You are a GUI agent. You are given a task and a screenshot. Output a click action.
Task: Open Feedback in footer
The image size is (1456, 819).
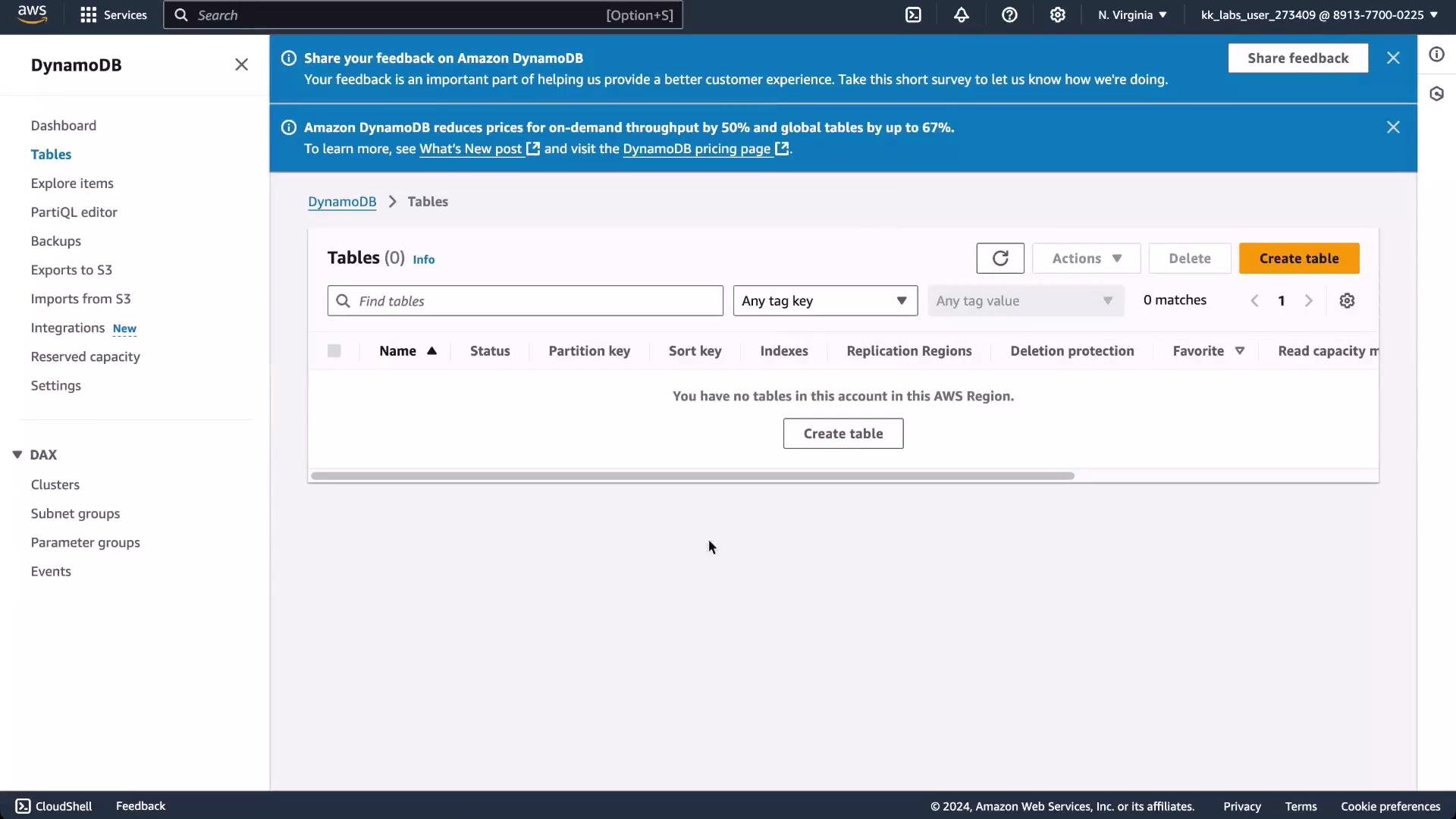pos(140,806)
